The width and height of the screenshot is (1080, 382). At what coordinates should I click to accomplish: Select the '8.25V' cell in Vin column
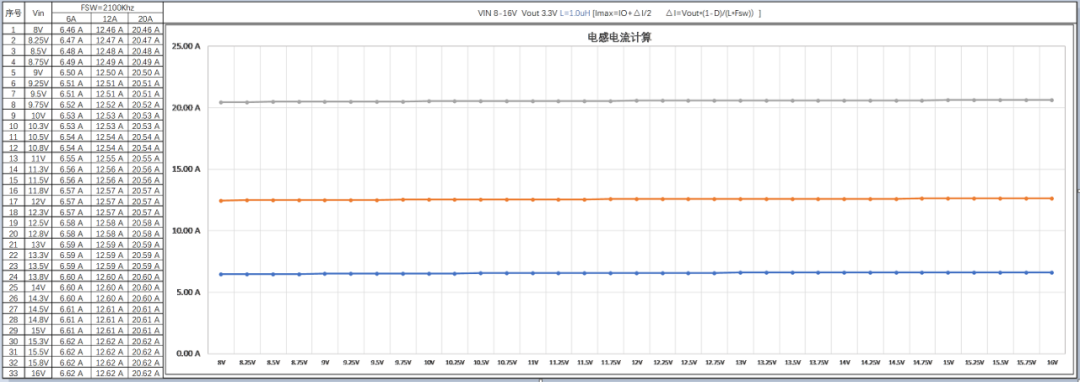[39, 41]
